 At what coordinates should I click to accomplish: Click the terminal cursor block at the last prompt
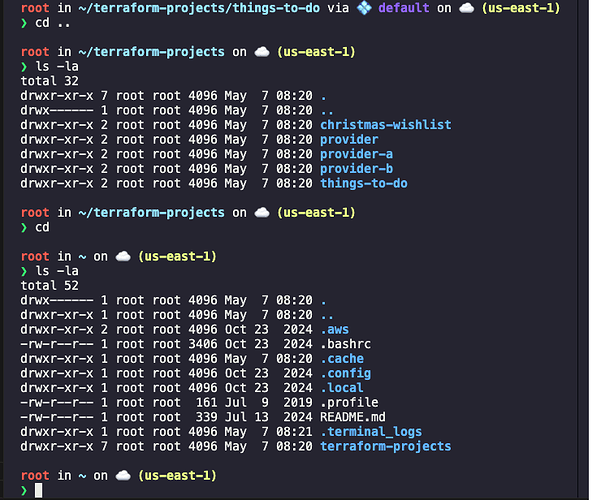point(39,490)
